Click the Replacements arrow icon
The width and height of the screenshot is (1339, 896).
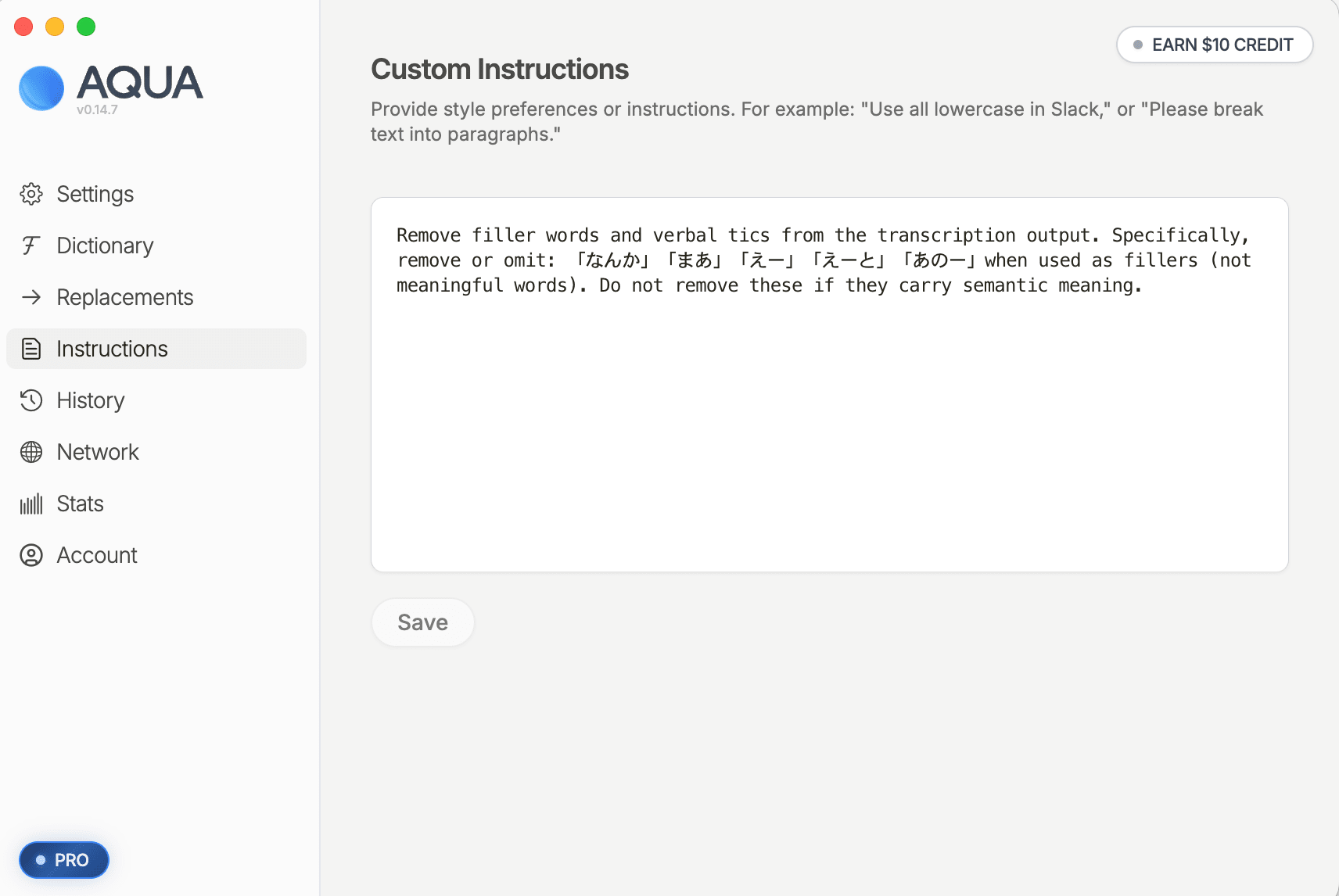click(x=31, y=297)
